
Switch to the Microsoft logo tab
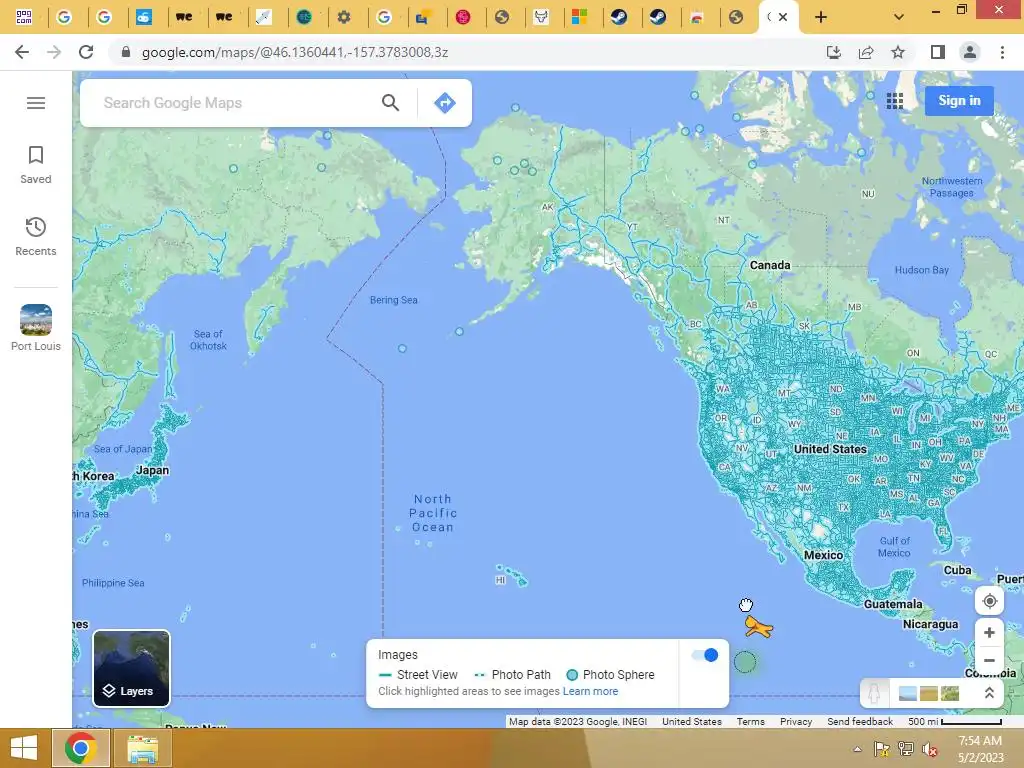580,17
